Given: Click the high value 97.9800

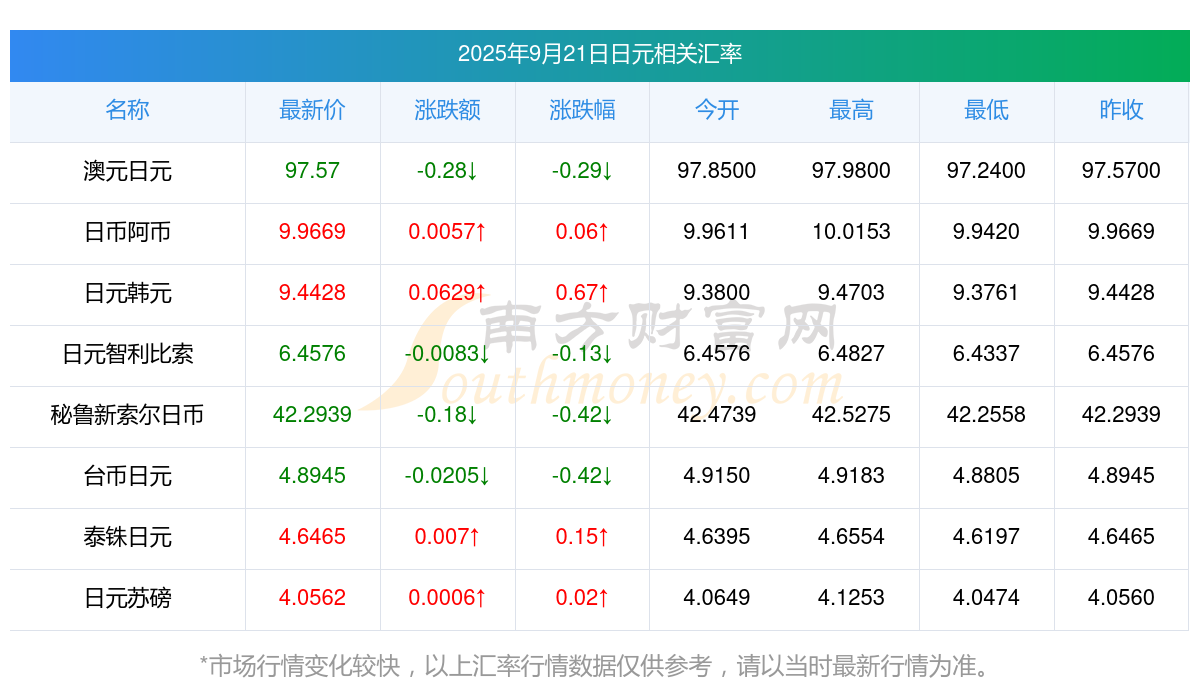Looking at the screenshot, I should pyautogui.click(x=852, y=171).
